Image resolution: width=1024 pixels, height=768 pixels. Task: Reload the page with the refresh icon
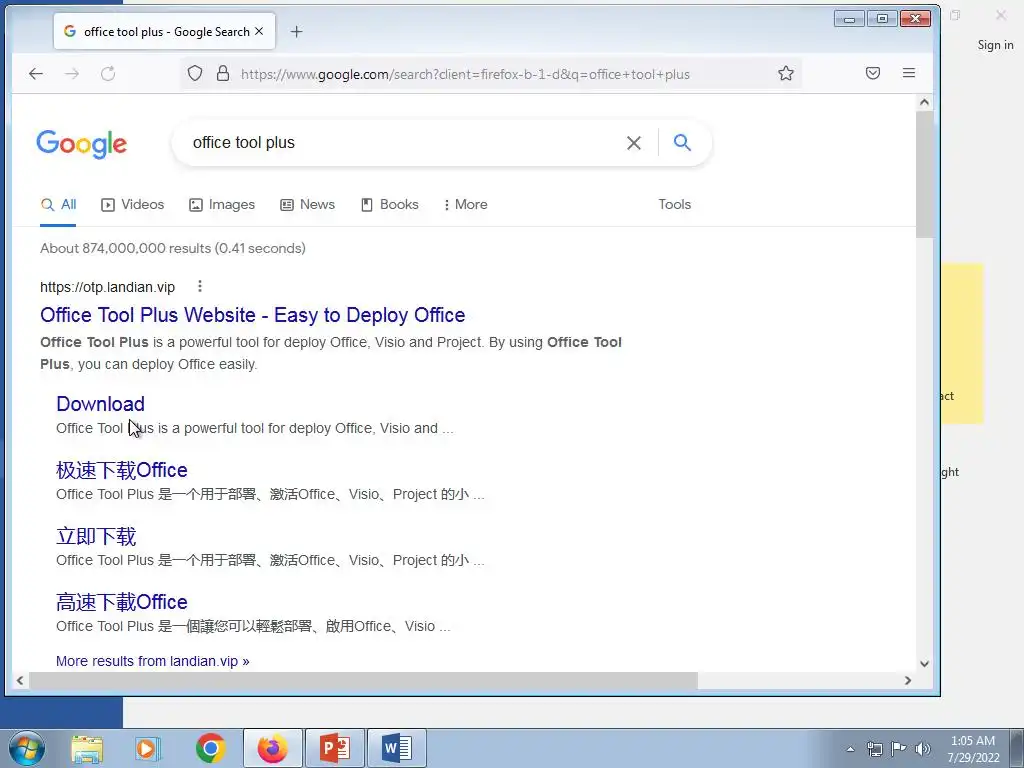(108, 74)
